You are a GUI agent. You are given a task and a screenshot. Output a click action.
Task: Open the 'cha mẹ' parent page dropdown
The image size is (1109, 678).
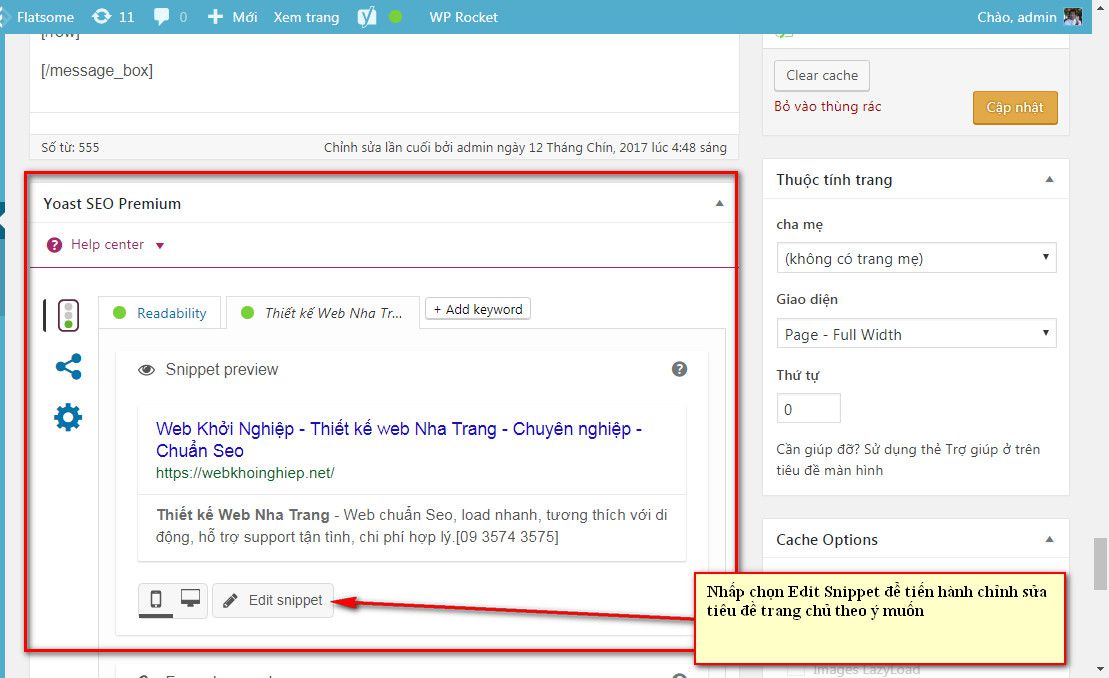coord(916,258)
